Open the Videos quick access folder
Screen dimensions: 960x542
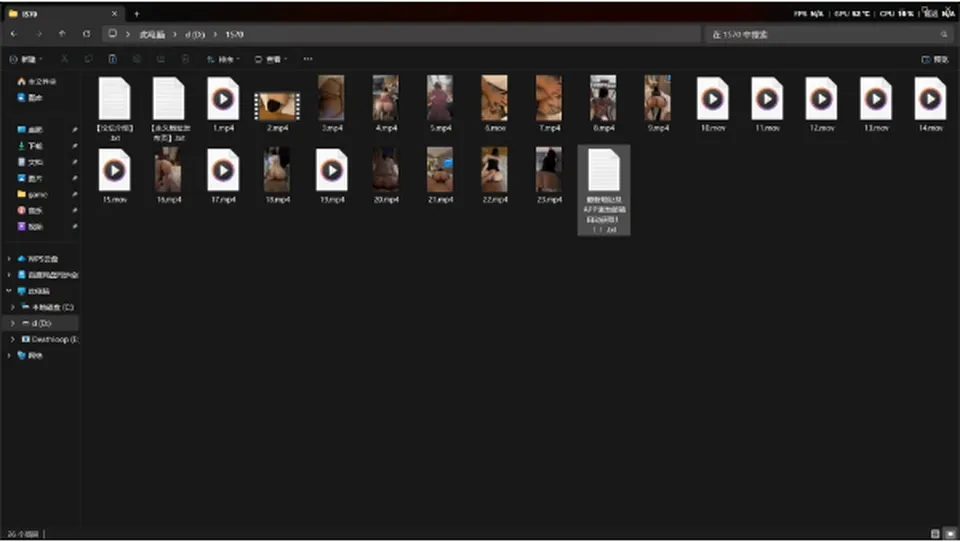click(x=31, y=227)
